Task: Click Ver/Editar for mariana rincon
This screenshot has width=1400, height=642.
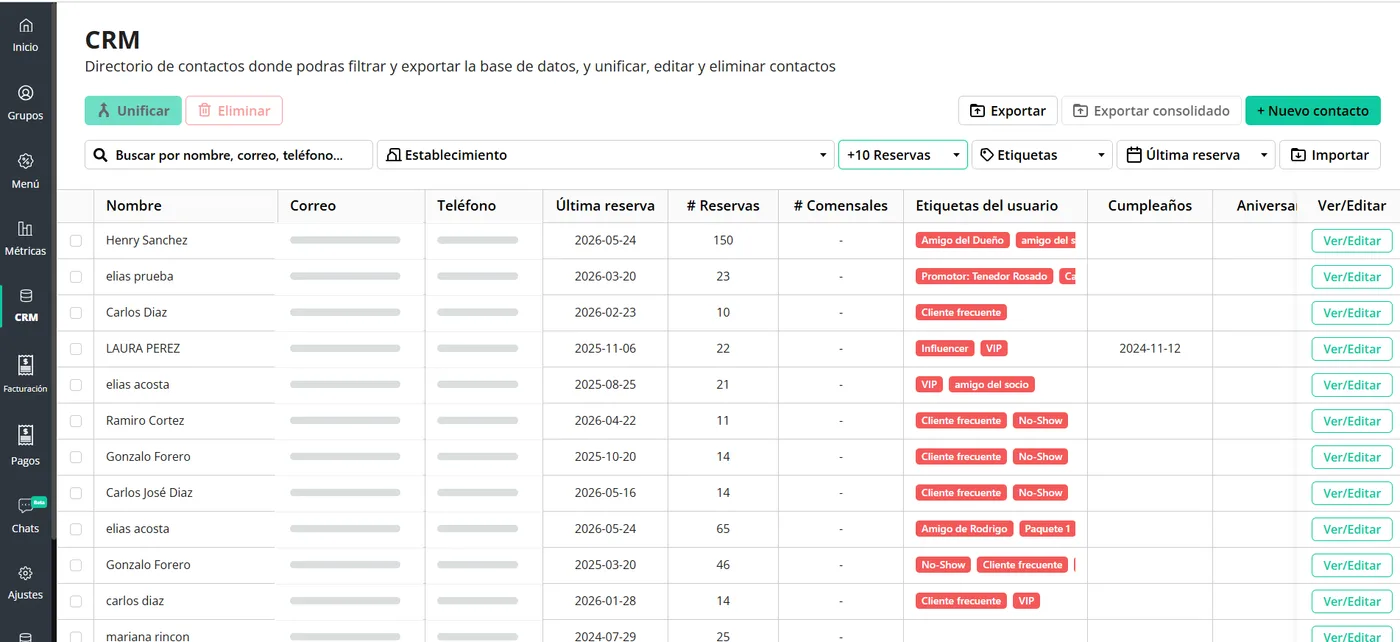Action: click(1352, 635)
